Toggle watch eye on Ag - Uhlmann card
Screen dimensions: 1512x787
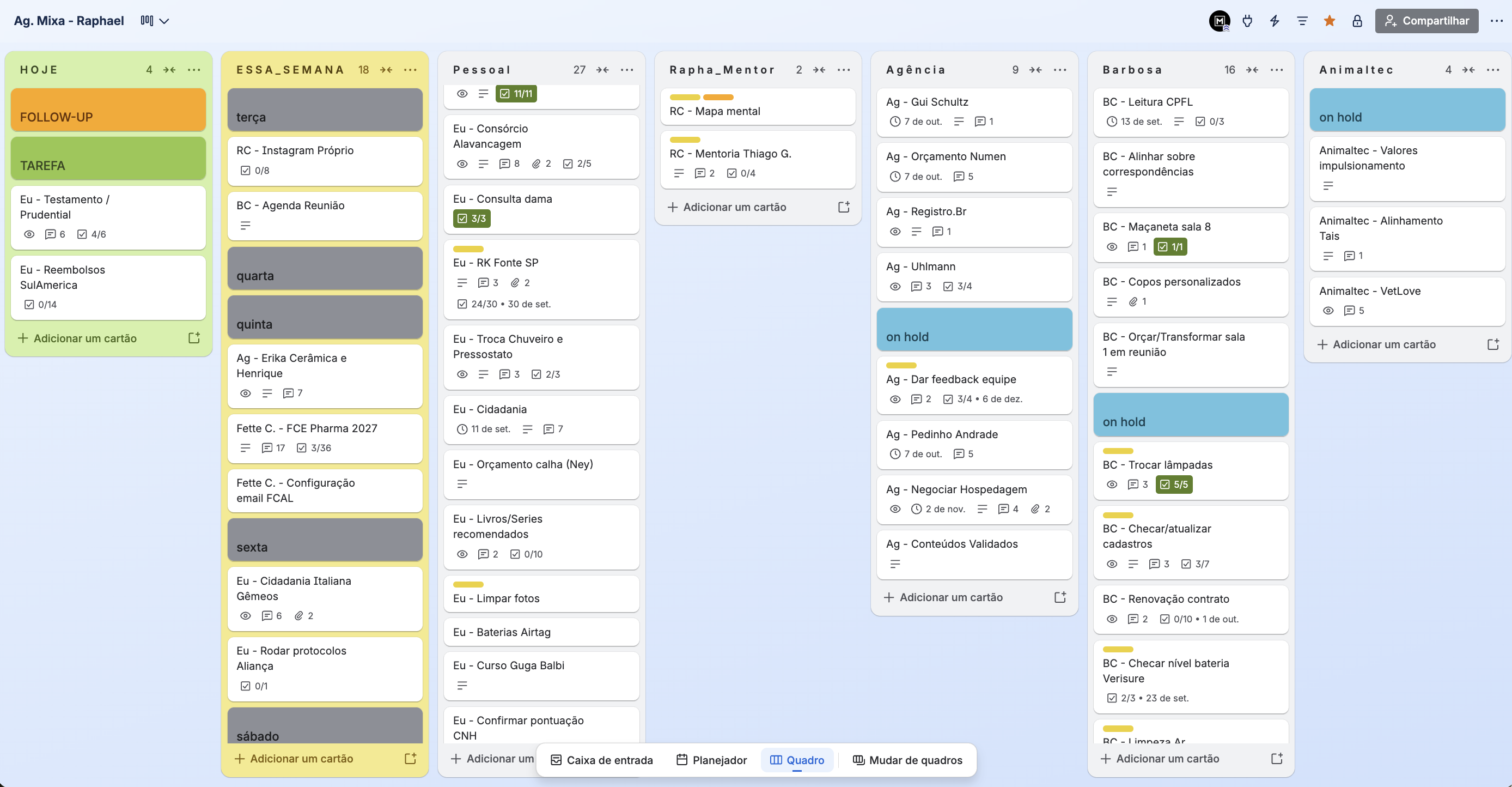895,287
